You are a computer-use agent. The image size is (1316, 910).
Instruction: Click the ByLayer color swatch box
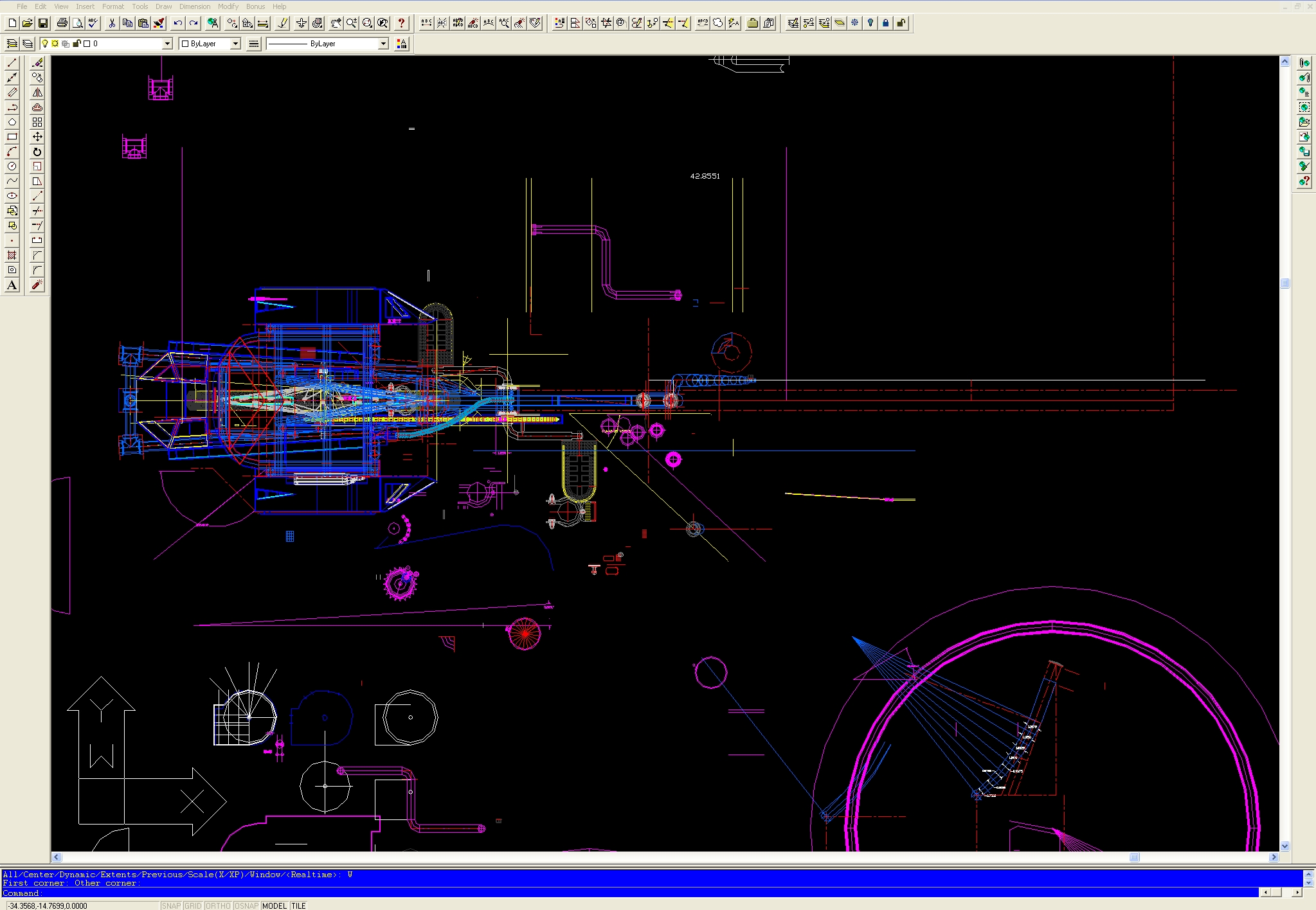coord(185,44)
